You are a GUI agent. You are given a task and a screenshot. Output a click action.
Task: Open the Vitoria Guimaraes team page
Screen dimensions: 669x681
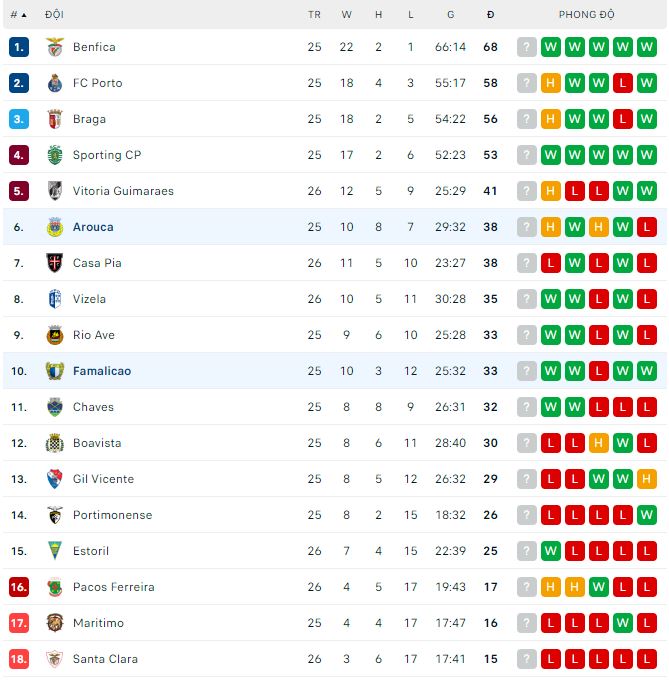[123, 191]
